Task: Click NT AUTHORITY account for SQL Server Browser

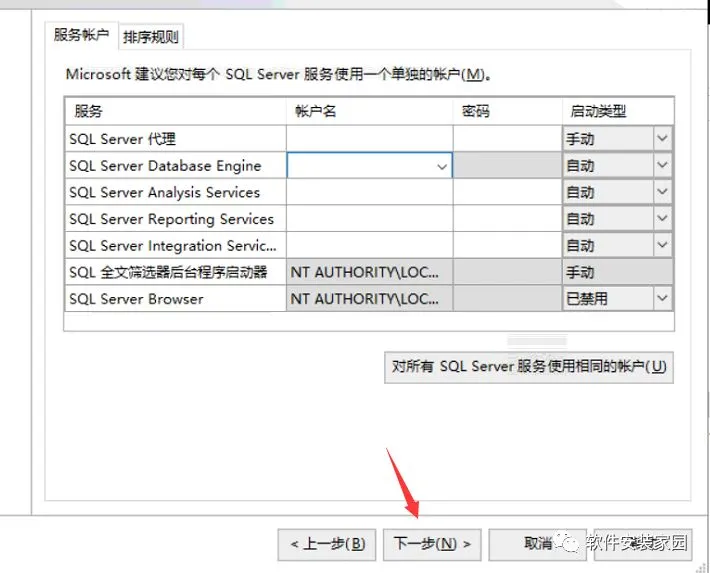Action: click(369, 299)
